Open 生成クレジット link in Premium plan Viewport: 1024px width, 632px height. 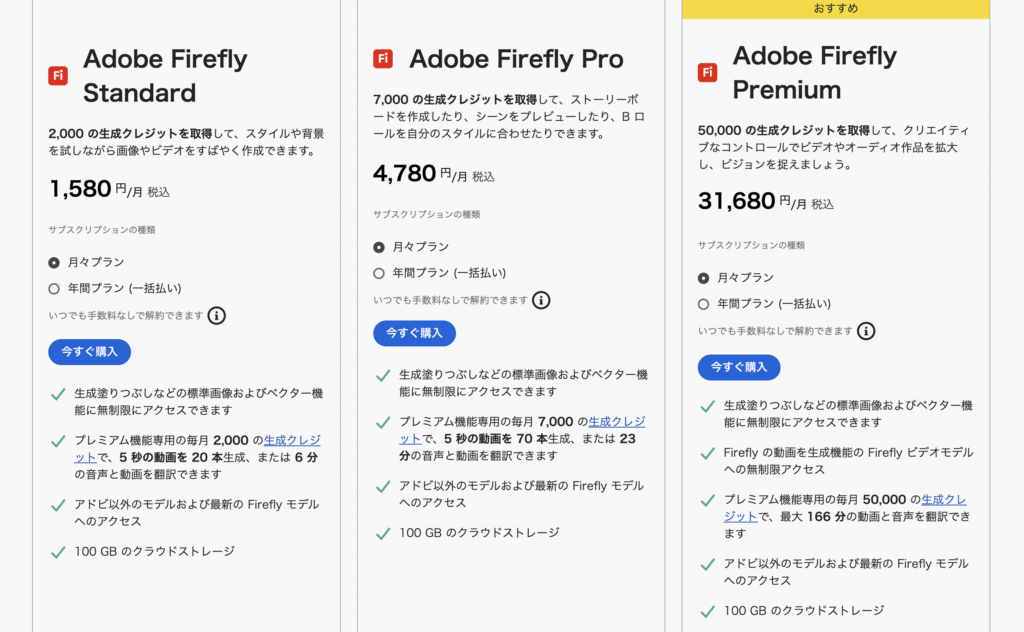pyautogui.click(x=944, y=500)
